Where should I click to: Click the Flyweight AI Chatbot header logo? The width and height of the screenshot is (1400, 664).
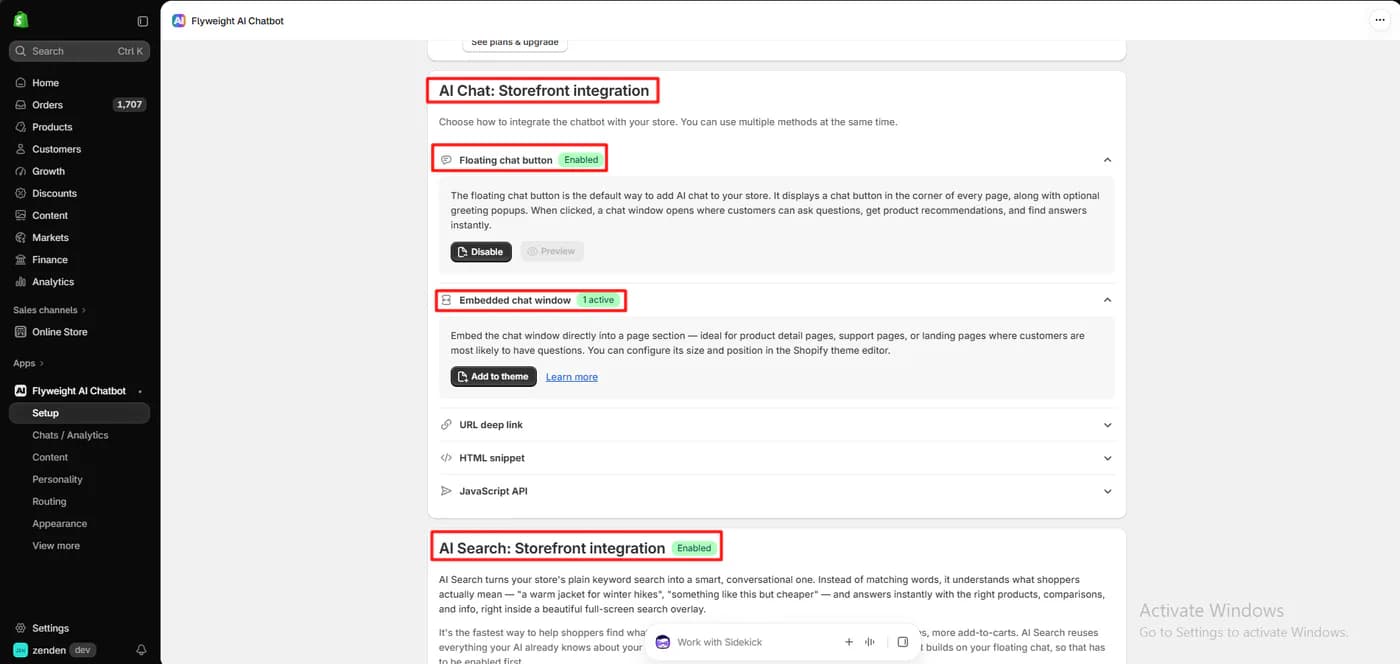179,20
